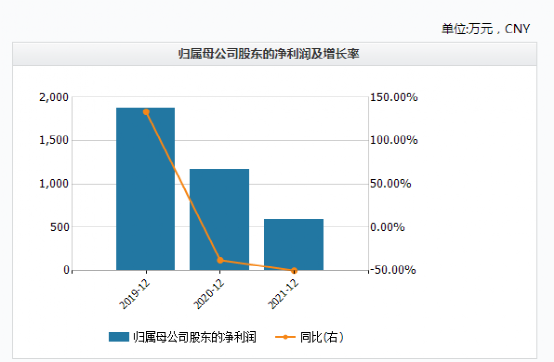Click the 2021-12 x-axis label

(x=283, y=294)
